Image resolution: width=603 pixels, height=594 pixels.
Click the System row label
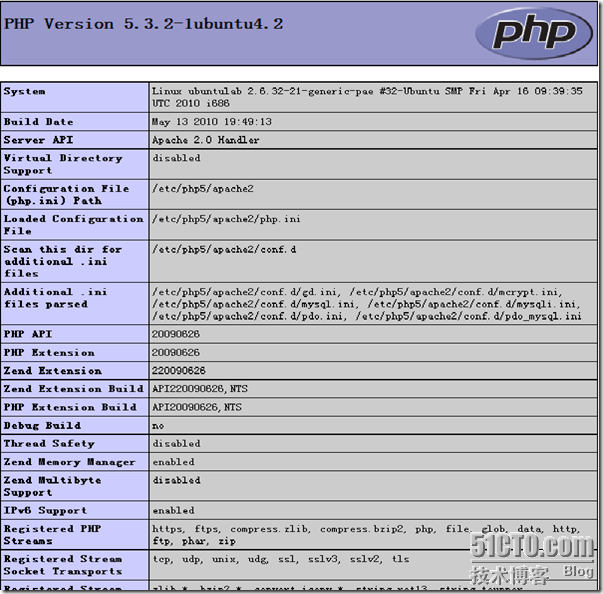[x=24, y=92]
